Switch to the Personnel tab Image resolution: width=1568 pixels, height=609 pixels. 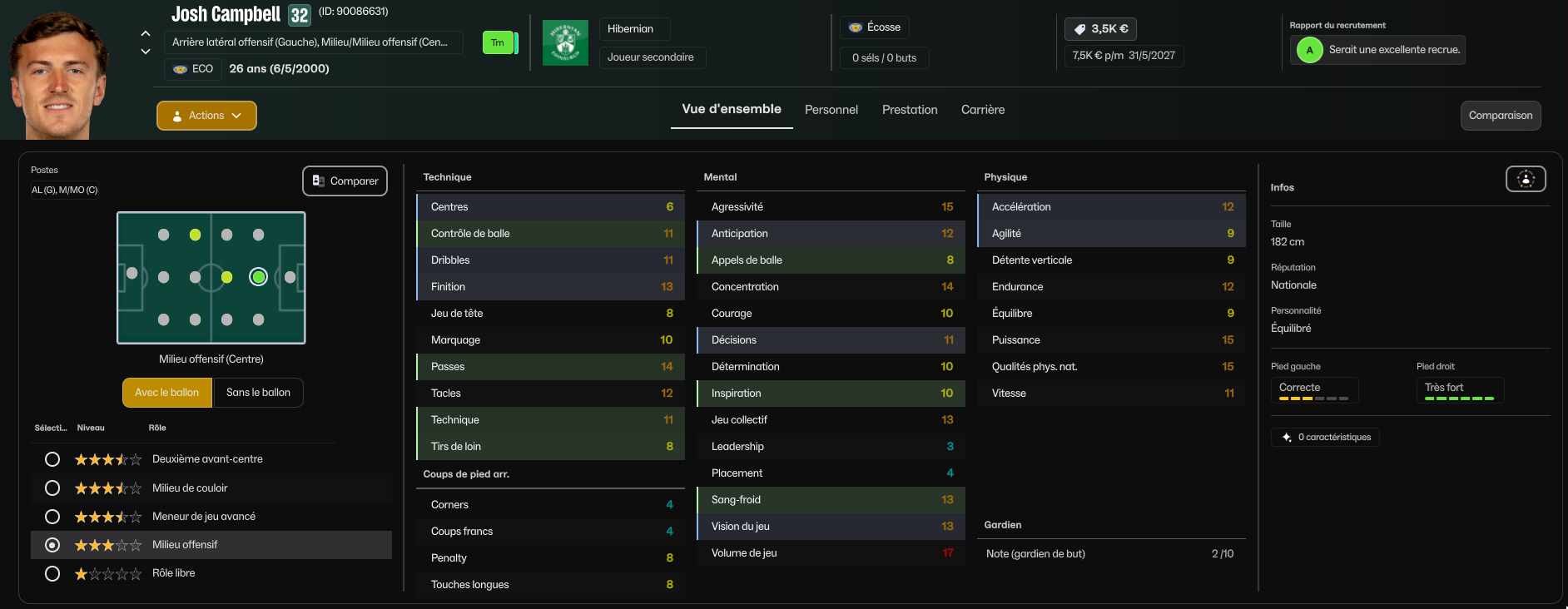pyautogui.click(x=831, y=110)
